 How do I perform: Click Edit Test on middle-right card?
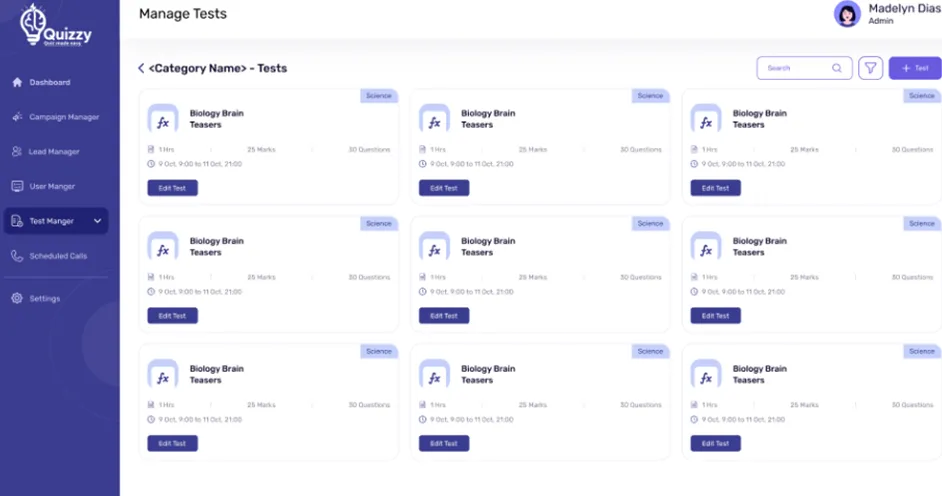[716, 316]
